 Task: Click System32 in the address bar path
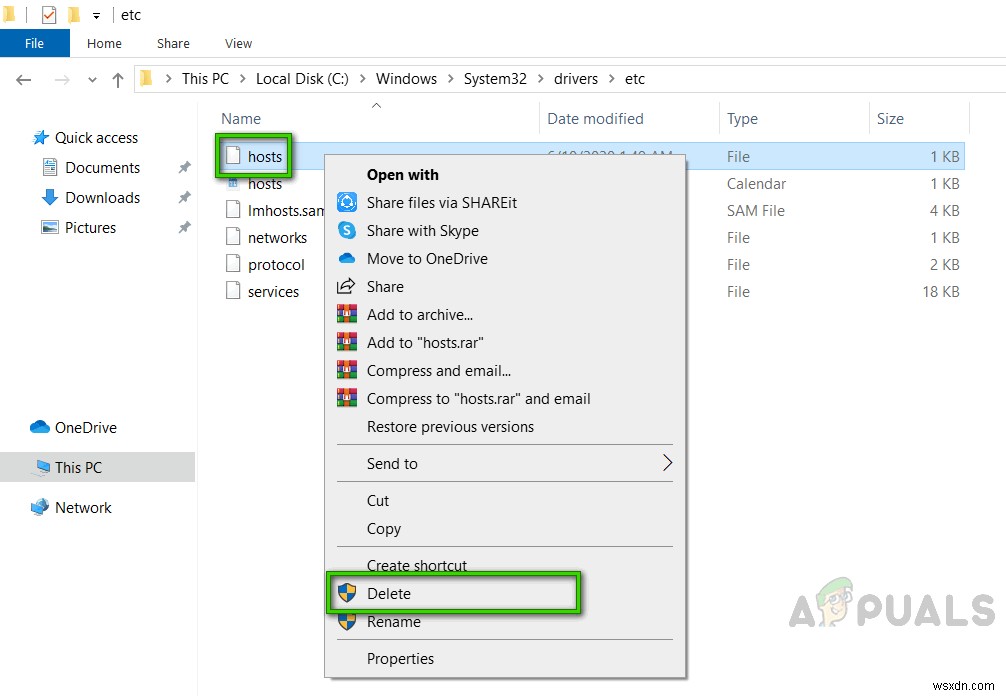[x=495, y=79]
